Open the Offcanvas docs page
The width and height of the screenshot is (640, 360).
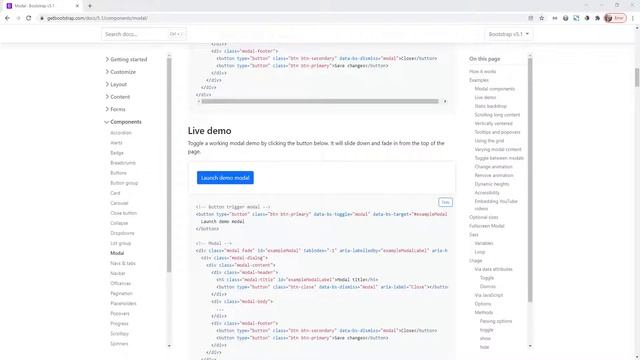[121, 283]
